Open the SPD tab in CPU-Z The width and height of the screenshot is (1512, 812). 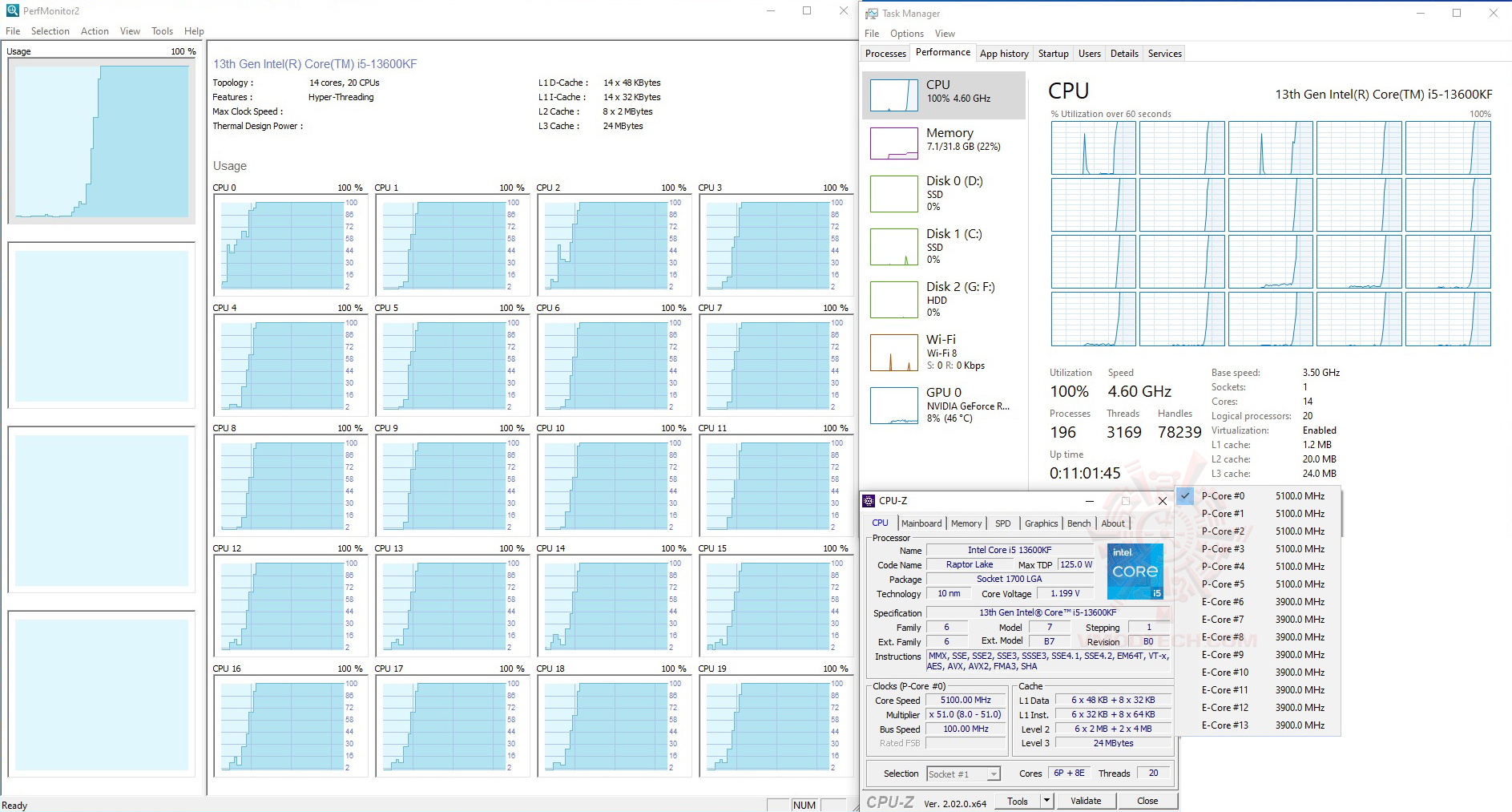[1003, 523]
